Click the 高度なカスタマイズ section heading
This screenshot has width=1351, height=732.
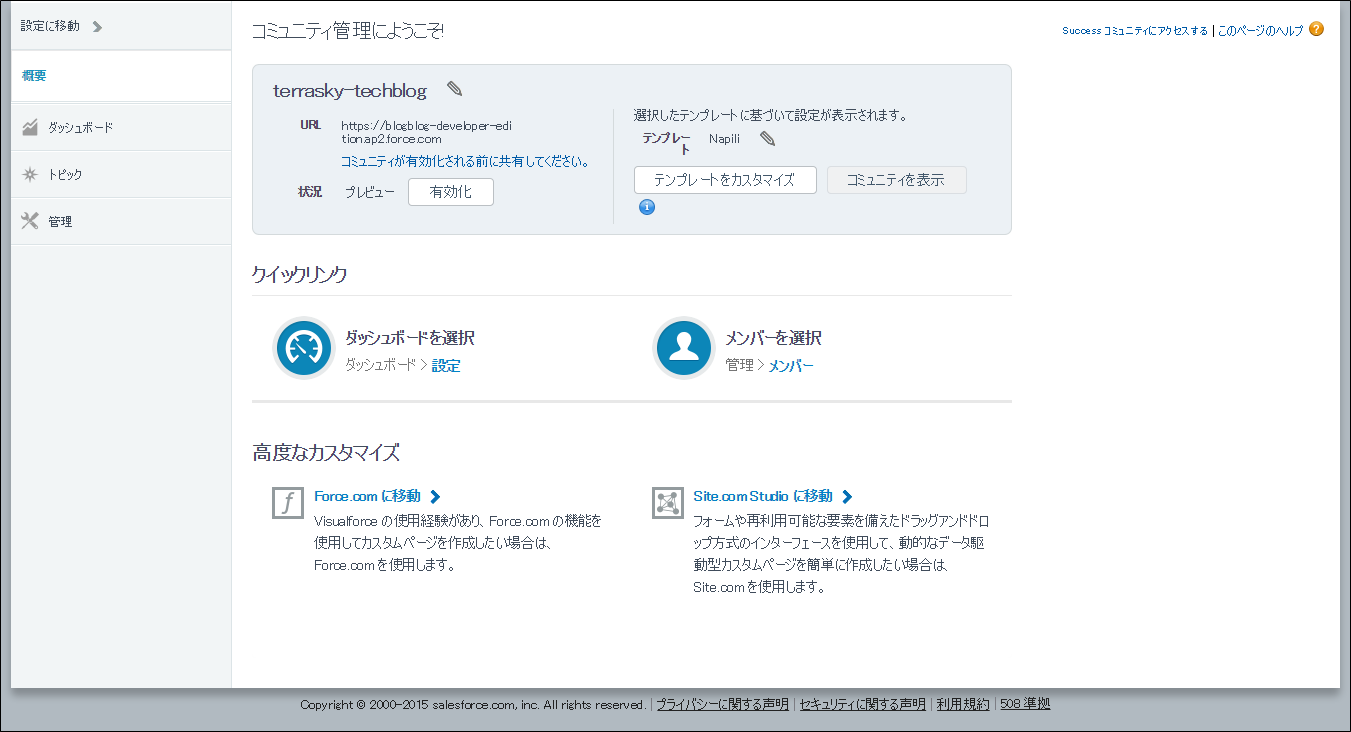(326, 453)
